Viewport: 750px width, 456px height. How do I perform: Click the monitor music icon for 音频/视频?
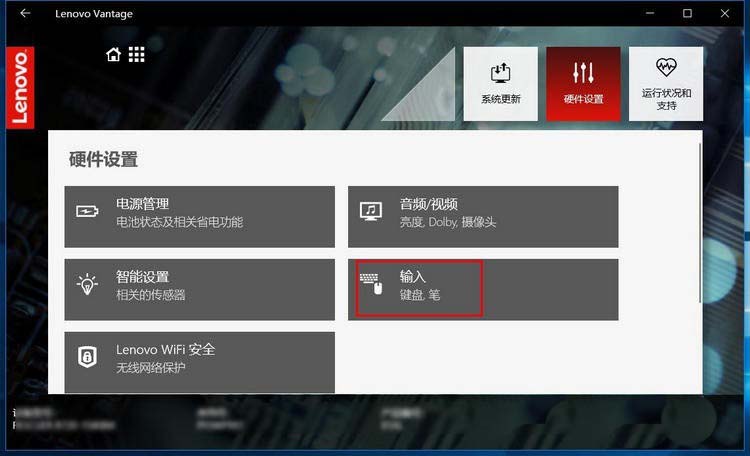click(371, 211)
